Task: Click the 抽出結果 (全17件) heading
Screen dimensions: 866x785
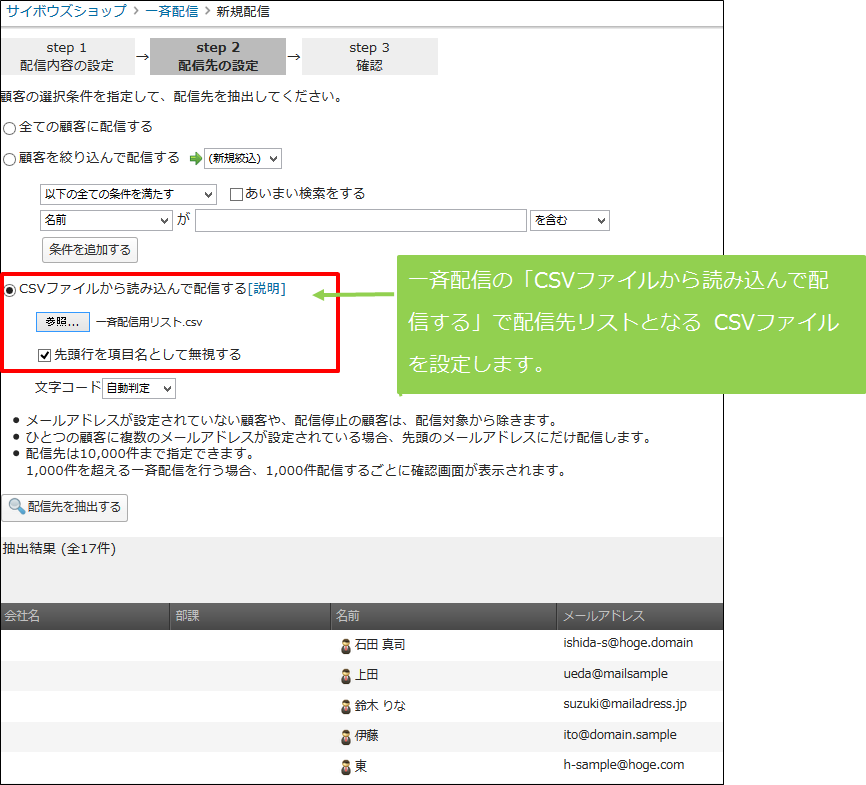Action: 59,549
